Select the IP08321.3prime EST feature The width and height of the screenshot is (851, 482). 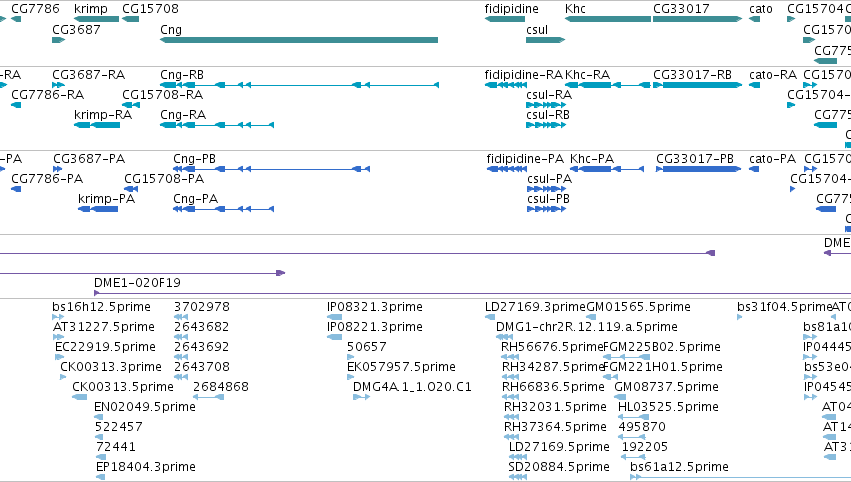pyautogui.click(x=335, y=317)
